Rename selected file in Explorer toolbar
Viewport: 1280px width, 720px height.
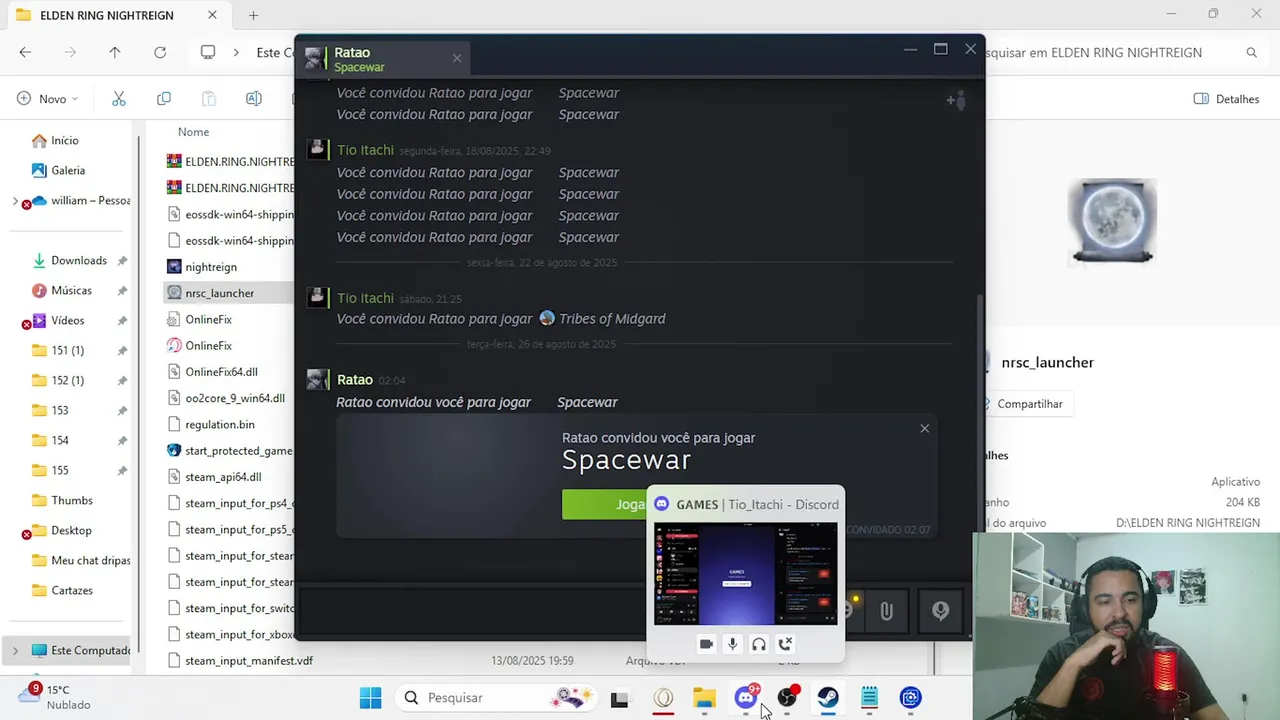pos(254,98)
